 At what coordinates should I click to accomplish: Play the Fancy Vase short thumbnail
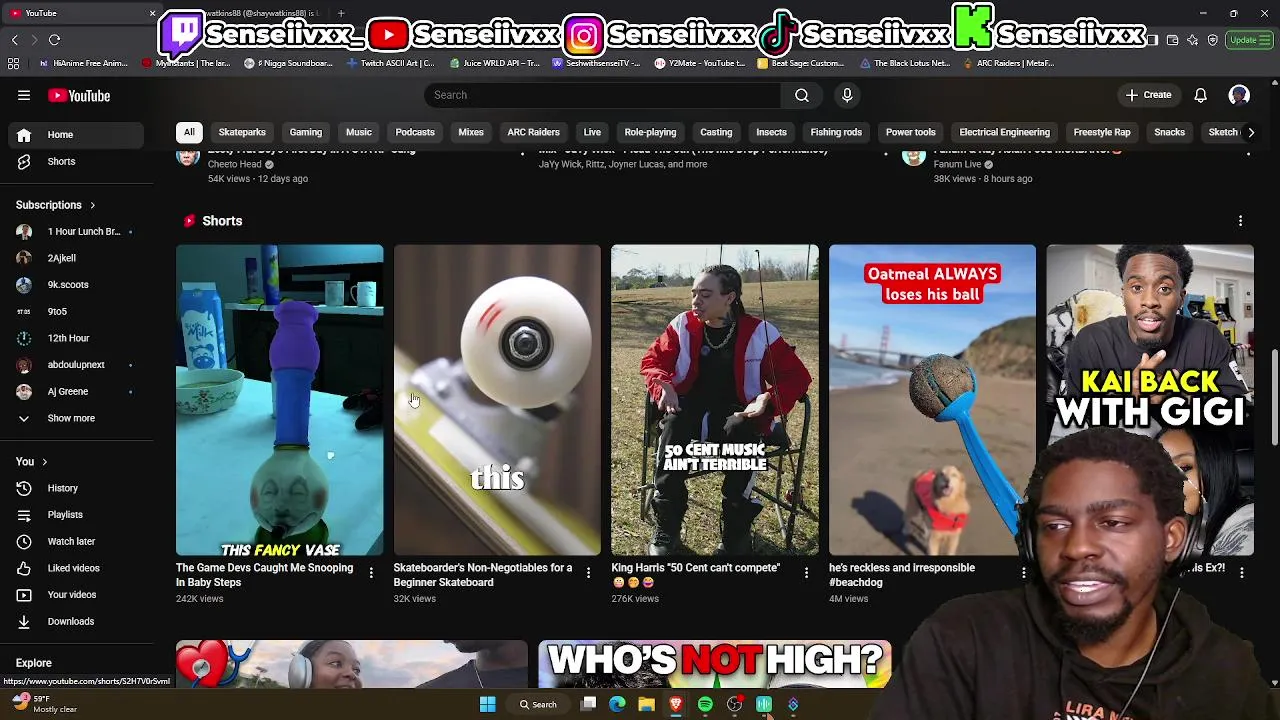point(279,400)
